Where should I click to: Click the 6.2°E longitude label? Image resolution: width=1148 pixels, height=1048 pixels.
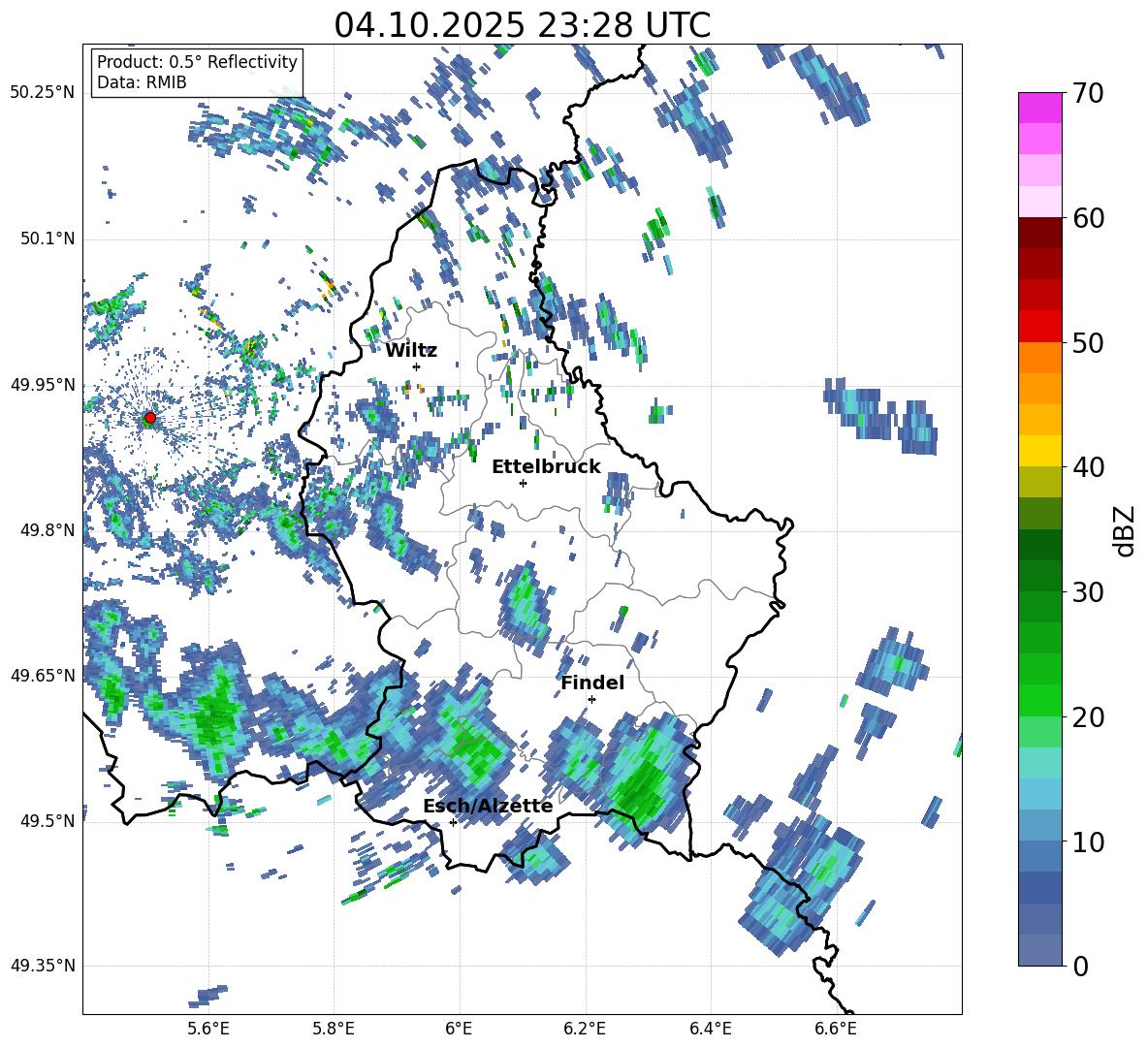click(585, 1029)
